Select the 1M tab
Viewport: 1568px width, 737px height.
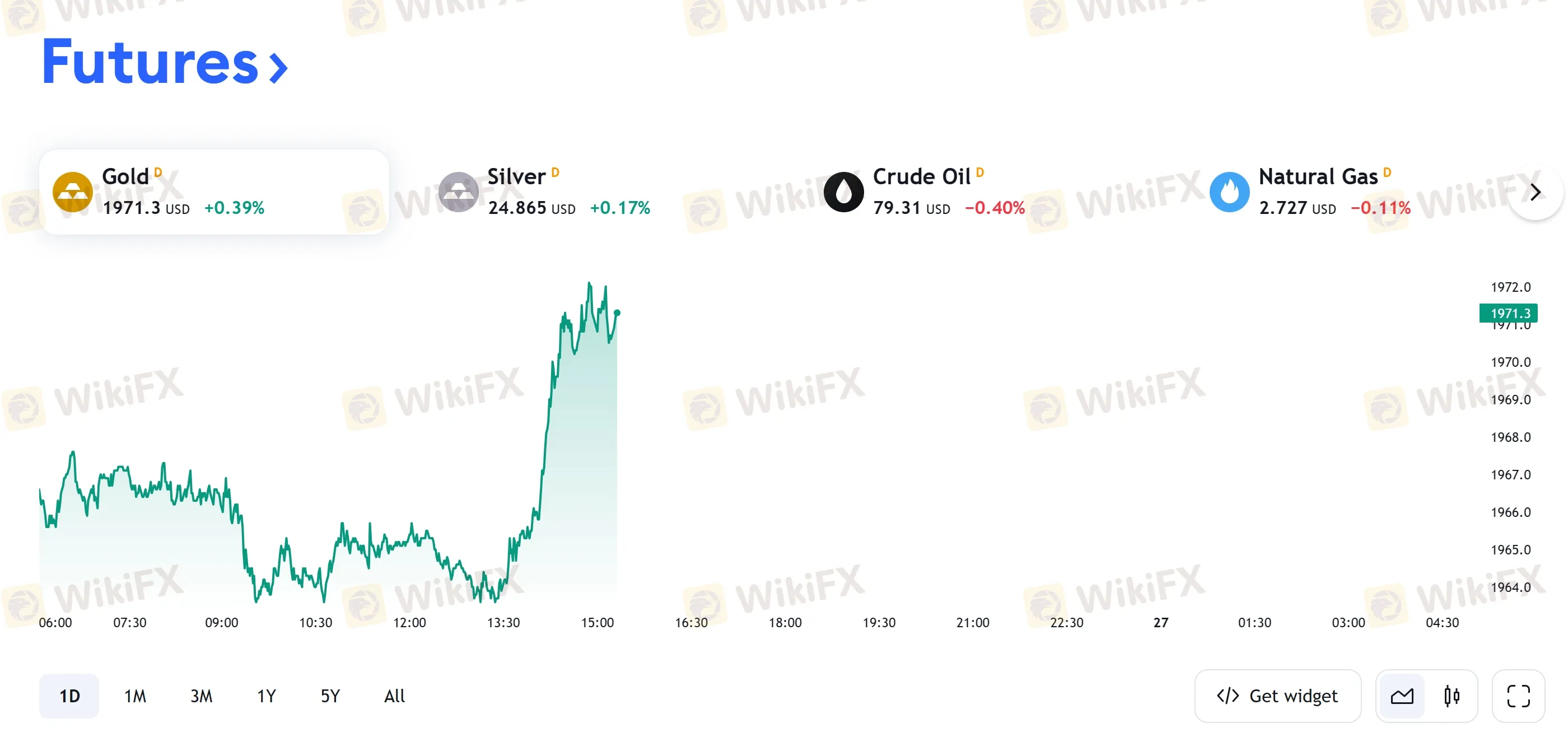pos(134,696)
